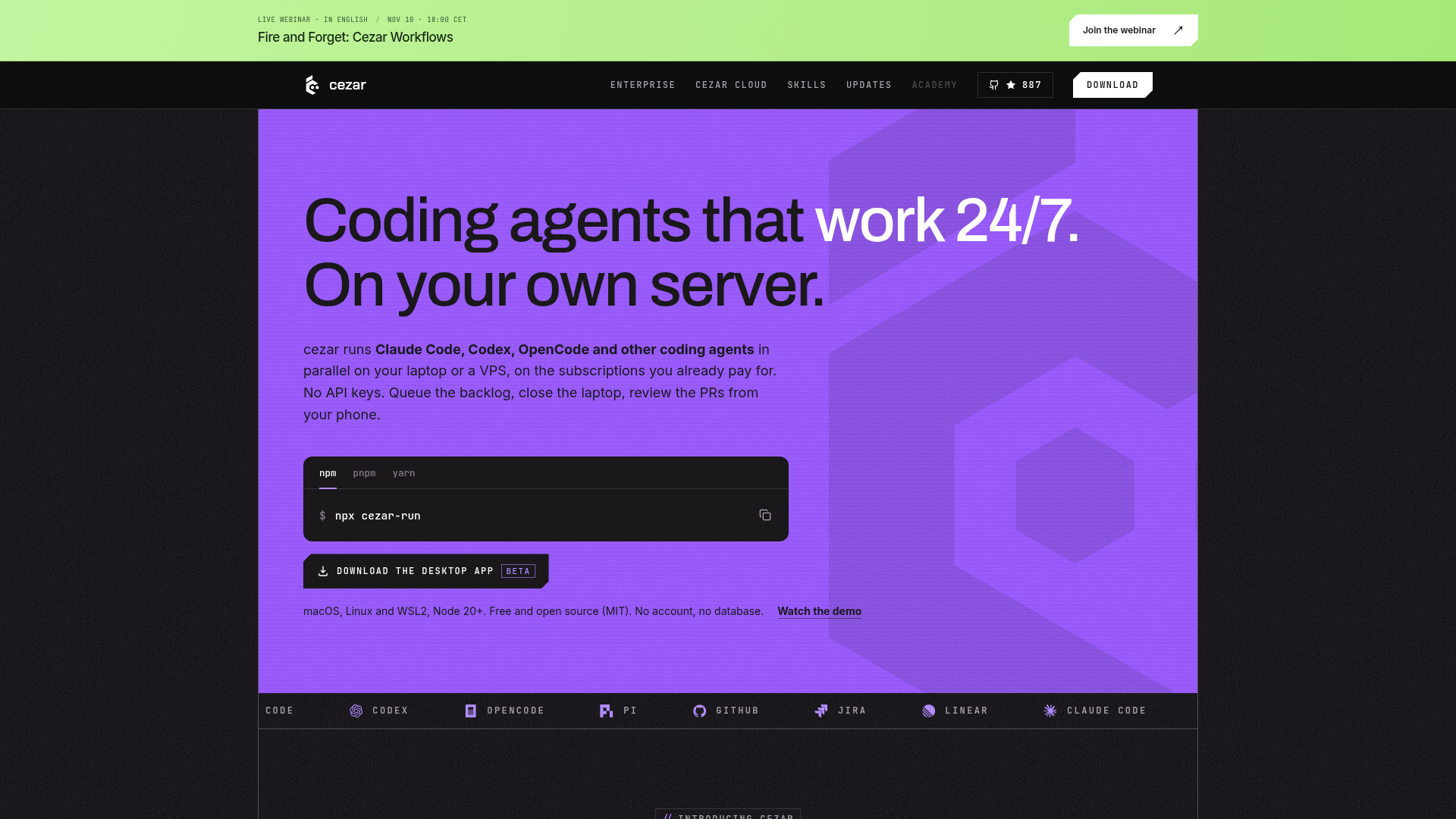The width and height of the screenshot is (1456, 819).
Task: Click the LINEAR label
Action: pyautogui.click(x=966, y=711)
